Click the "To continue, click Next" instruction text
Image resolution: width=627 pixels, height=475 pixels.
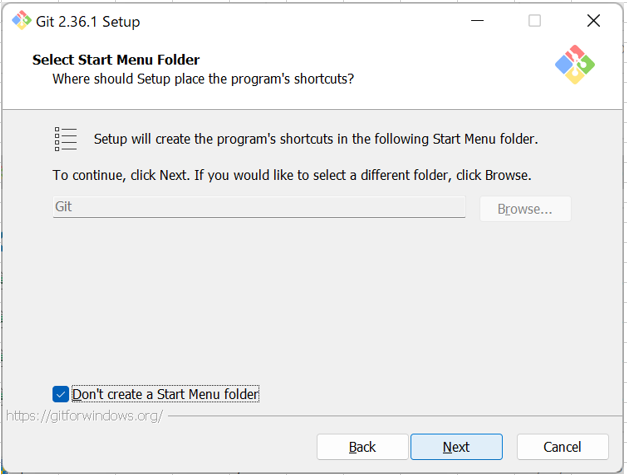pyautogui.click(x=292, y=175)
